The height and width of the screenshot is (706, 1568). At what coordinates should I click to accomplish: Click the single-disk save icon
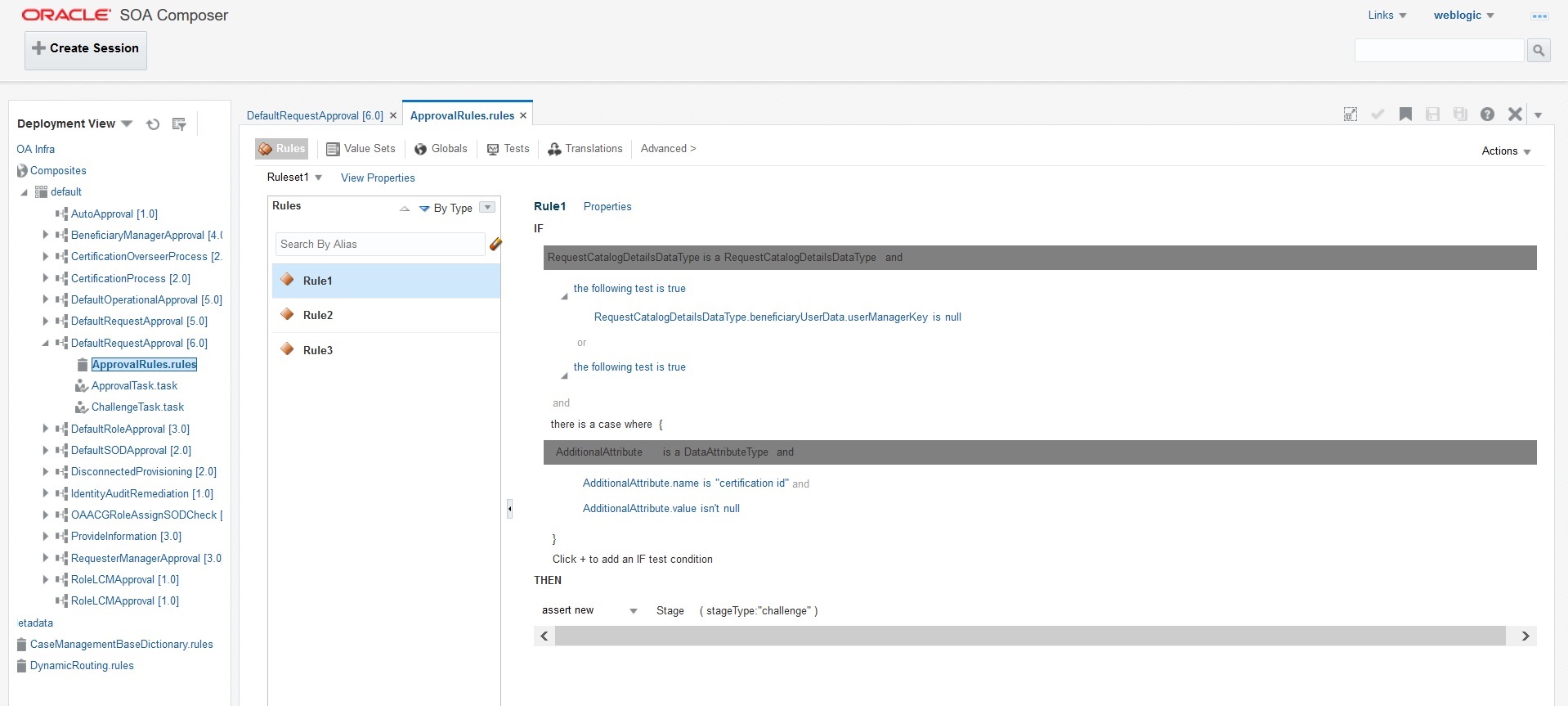click(1432, 115)
